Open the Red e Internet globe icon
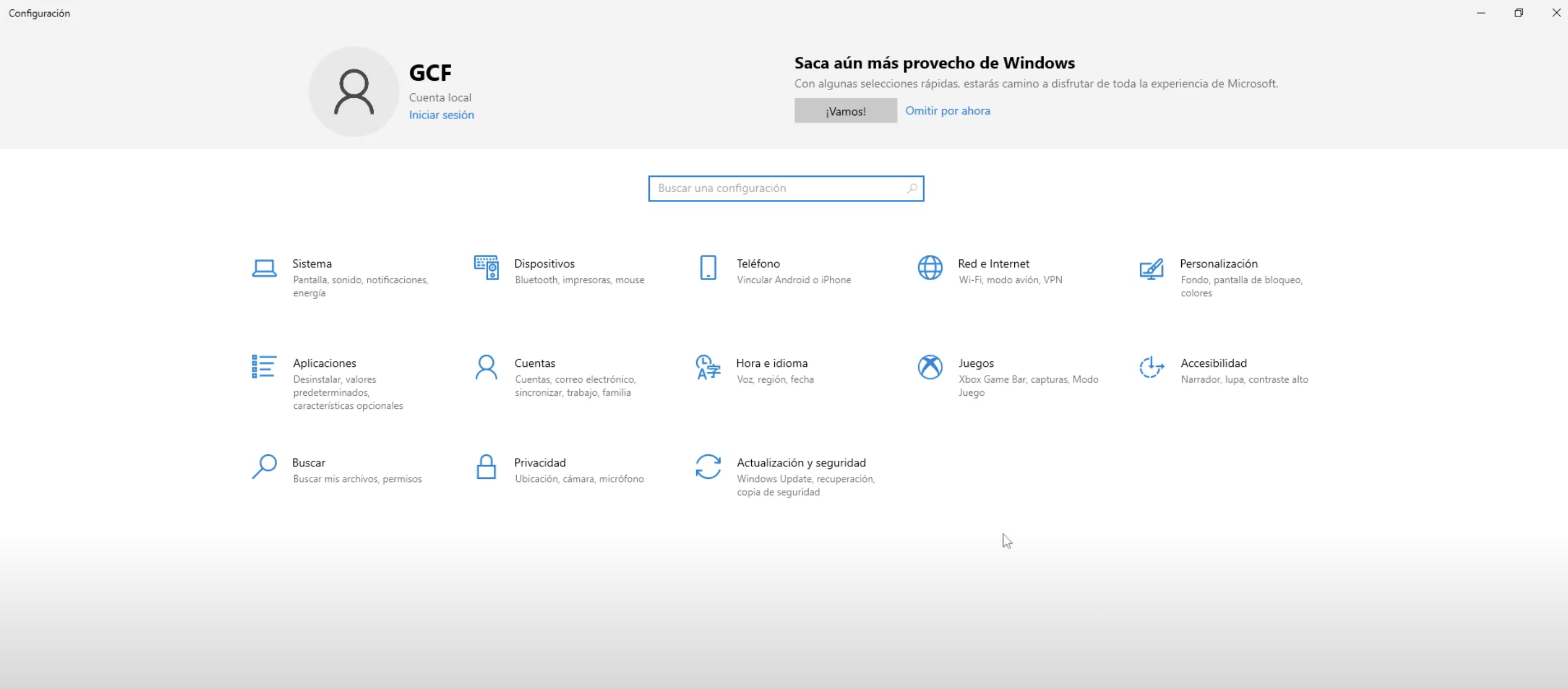 click(930, 268)
